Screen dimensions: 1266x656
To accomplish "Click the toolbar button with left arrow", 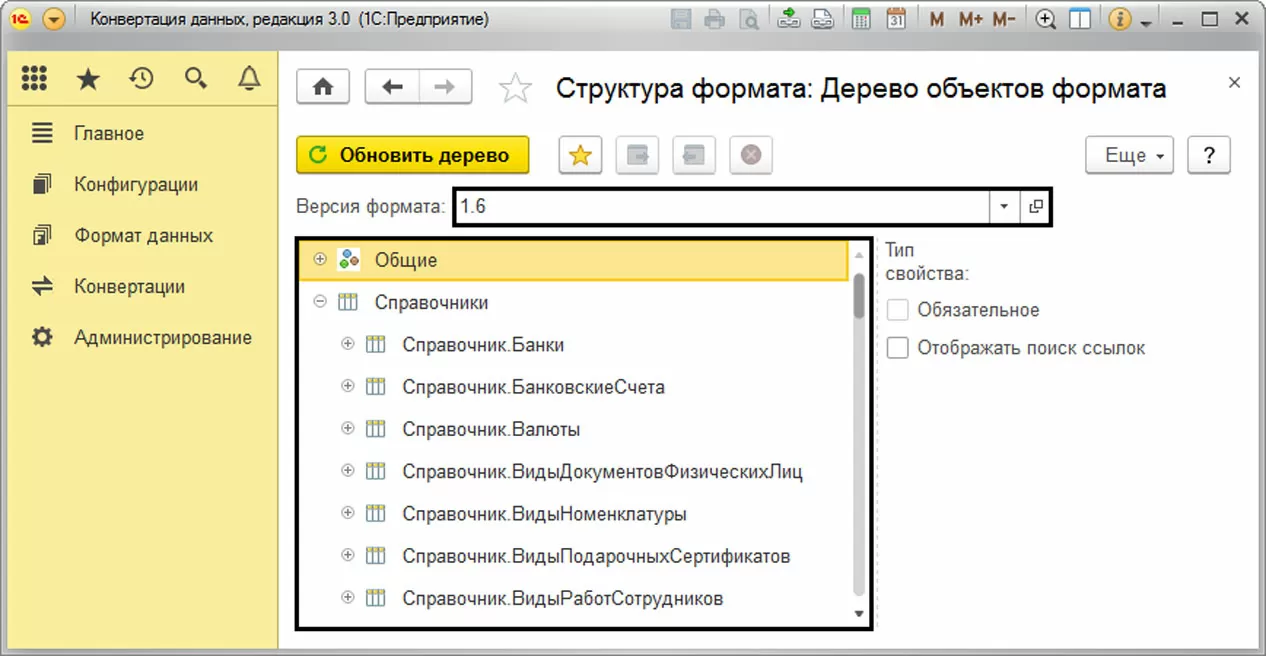I will (x=694, y=155).
